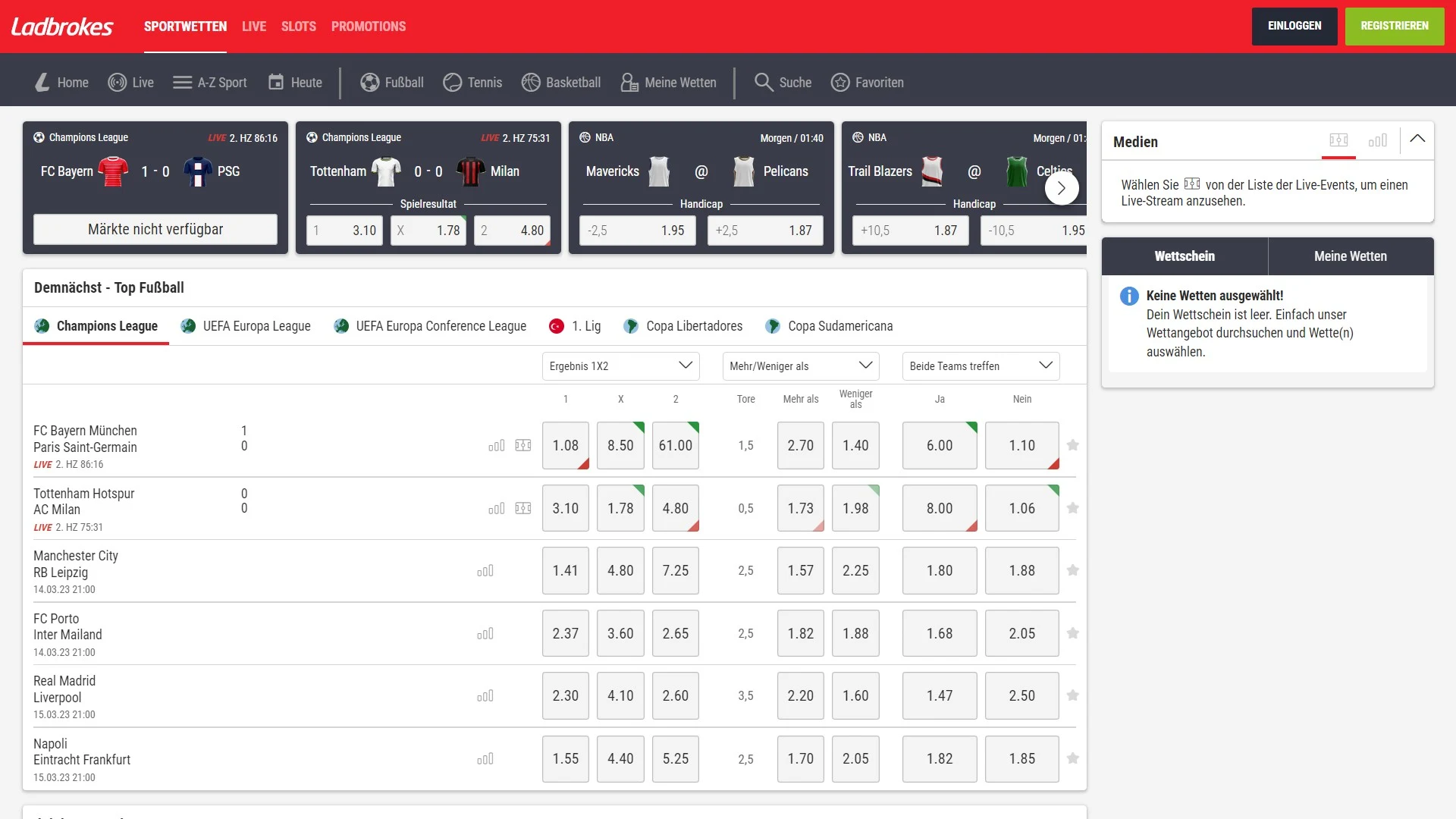Image resolution: width=1456 pixels, height=819 pixels.
Task: Open stats icon for Tottenham Hotspur row
Action: coord(497,509)
